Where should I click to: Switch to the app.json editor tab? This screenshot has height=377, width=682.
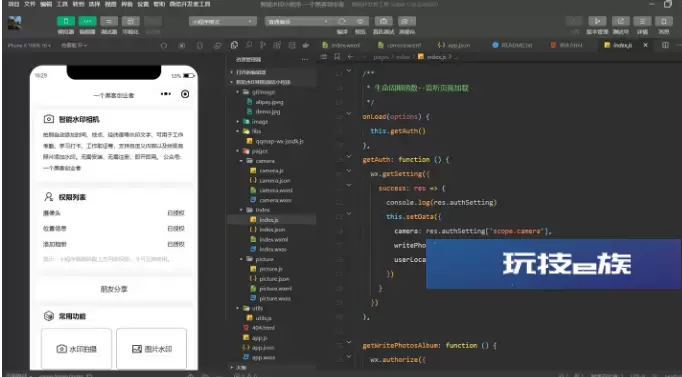coord(454,45)
